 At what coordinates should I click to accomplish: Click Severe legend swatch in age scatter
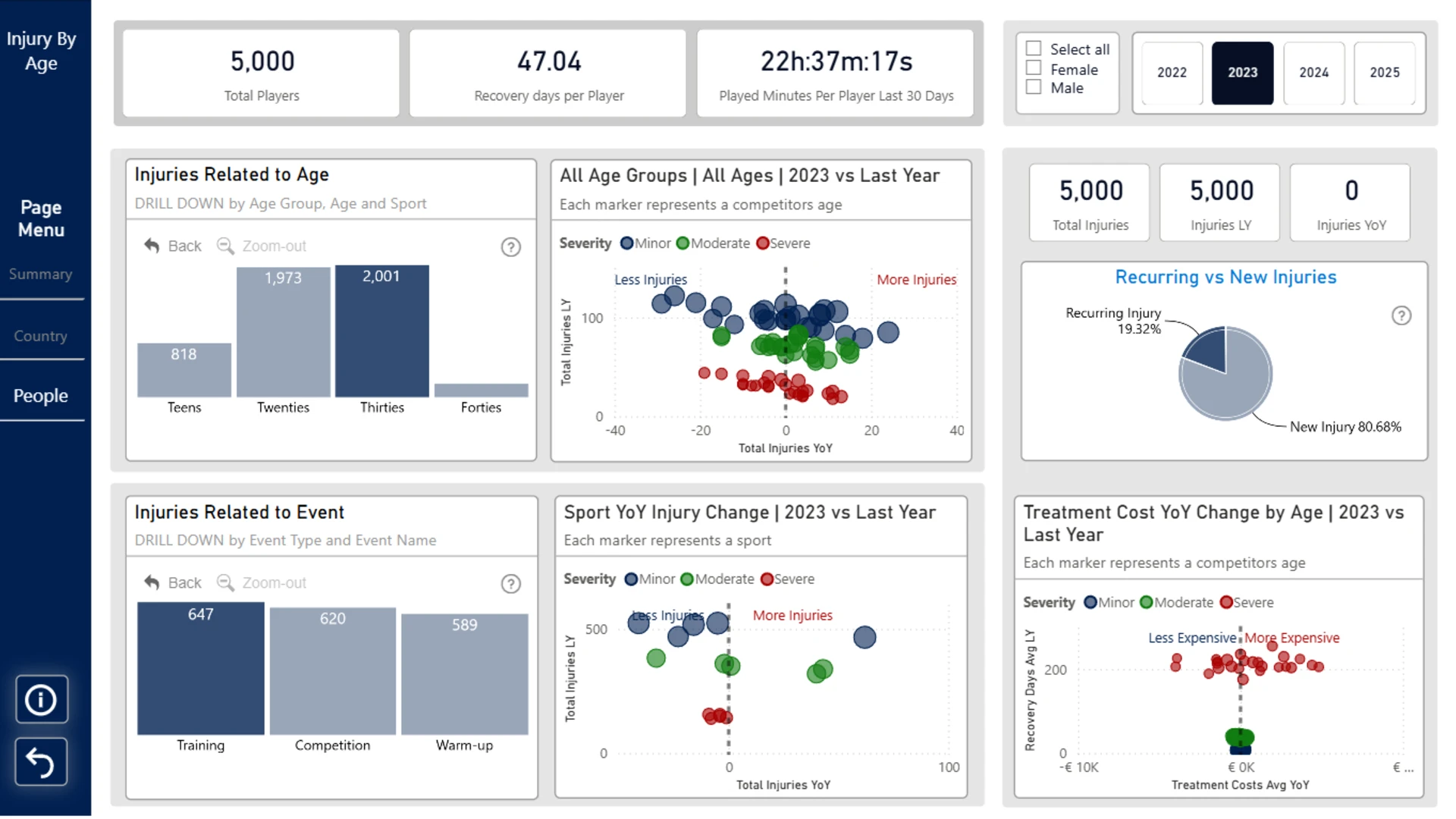(763, 243)
